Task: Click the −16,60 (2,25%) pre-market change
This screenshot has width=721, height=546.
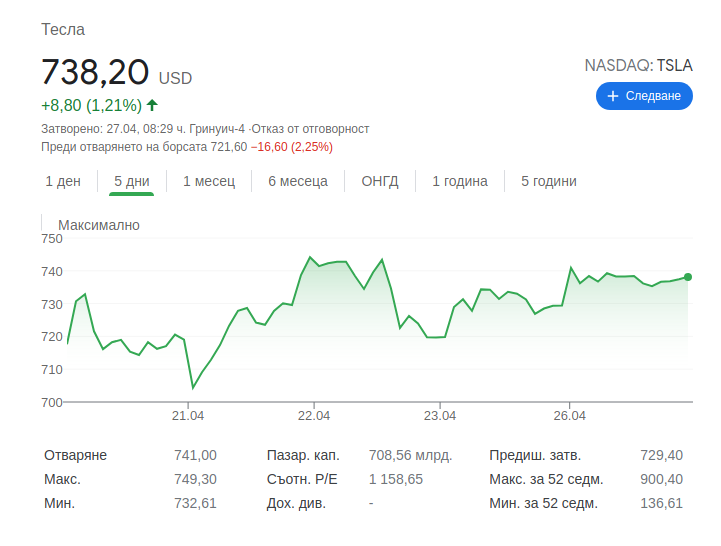Action: [x=292, y=147]
